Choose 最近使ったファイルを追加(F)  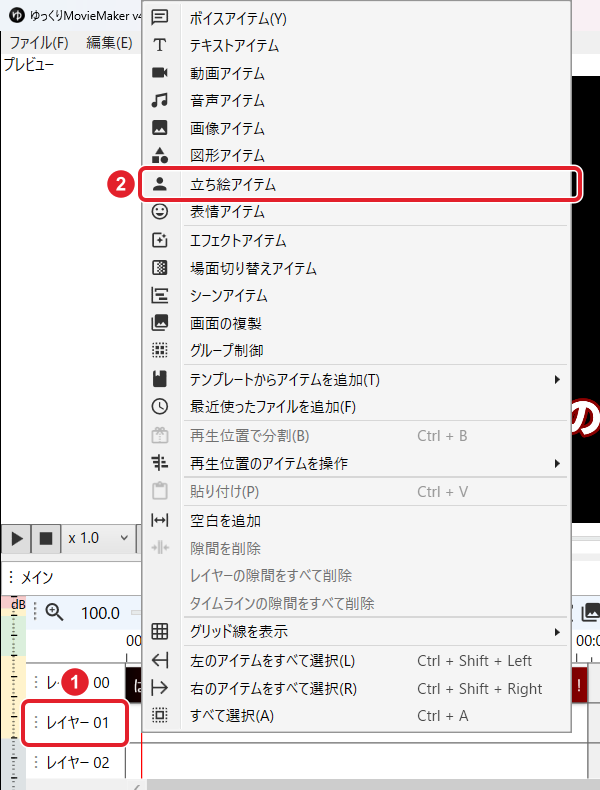pyautogui.click(x=356, y=407)
